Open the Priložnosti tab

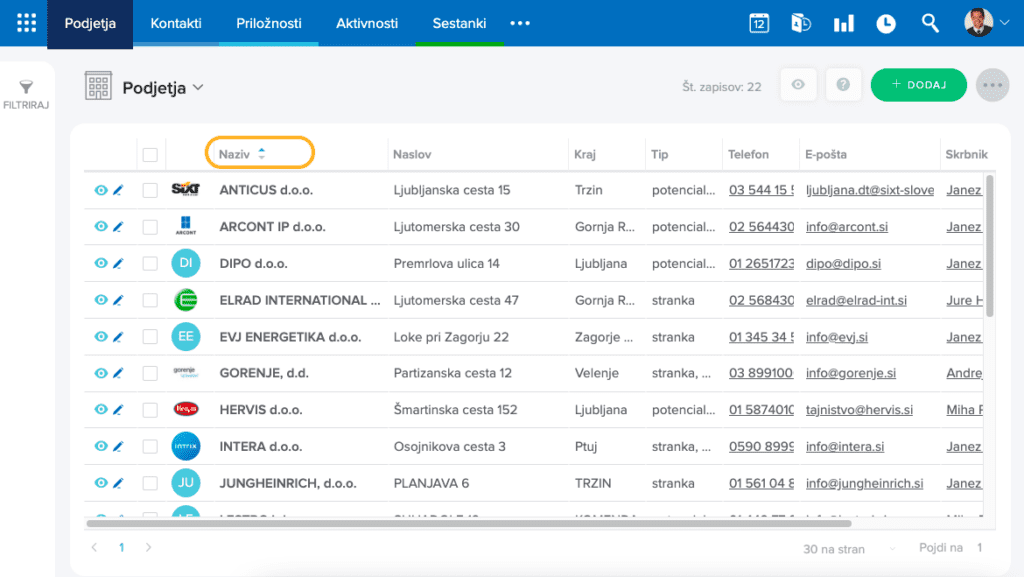(x=269, y=23)
